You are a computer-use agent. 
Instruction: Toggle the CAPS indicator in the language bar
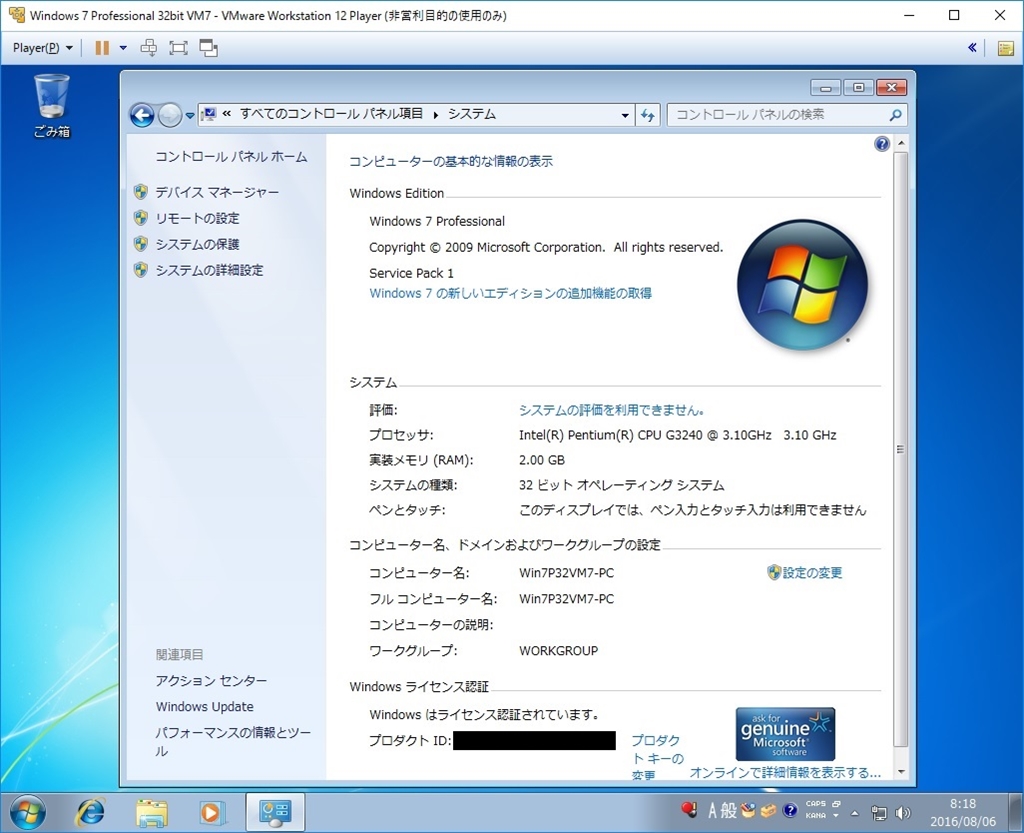816,804
